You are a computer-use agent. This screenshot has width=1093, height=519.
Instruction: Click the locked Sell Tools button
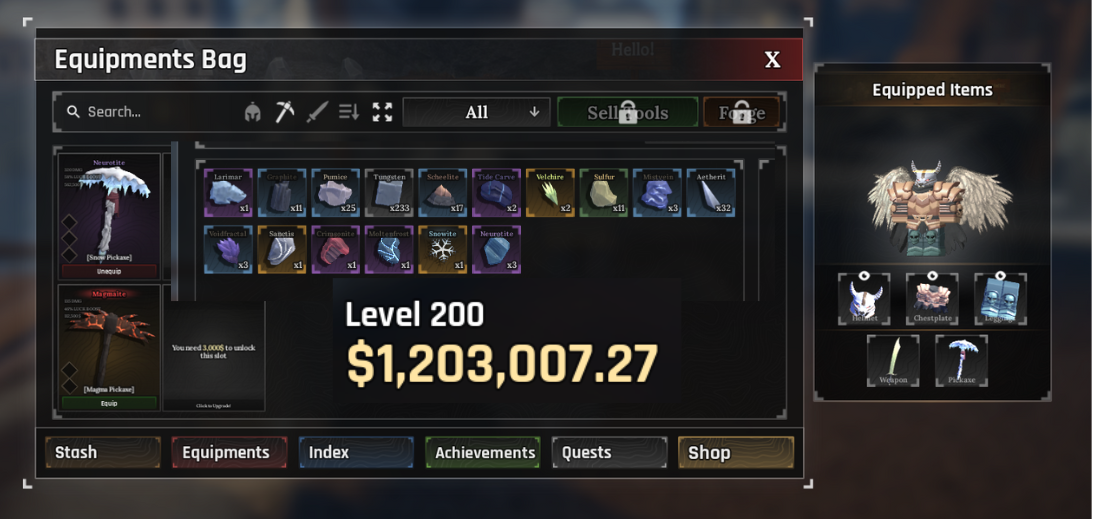pyautogui.click(x=627, y=112)
